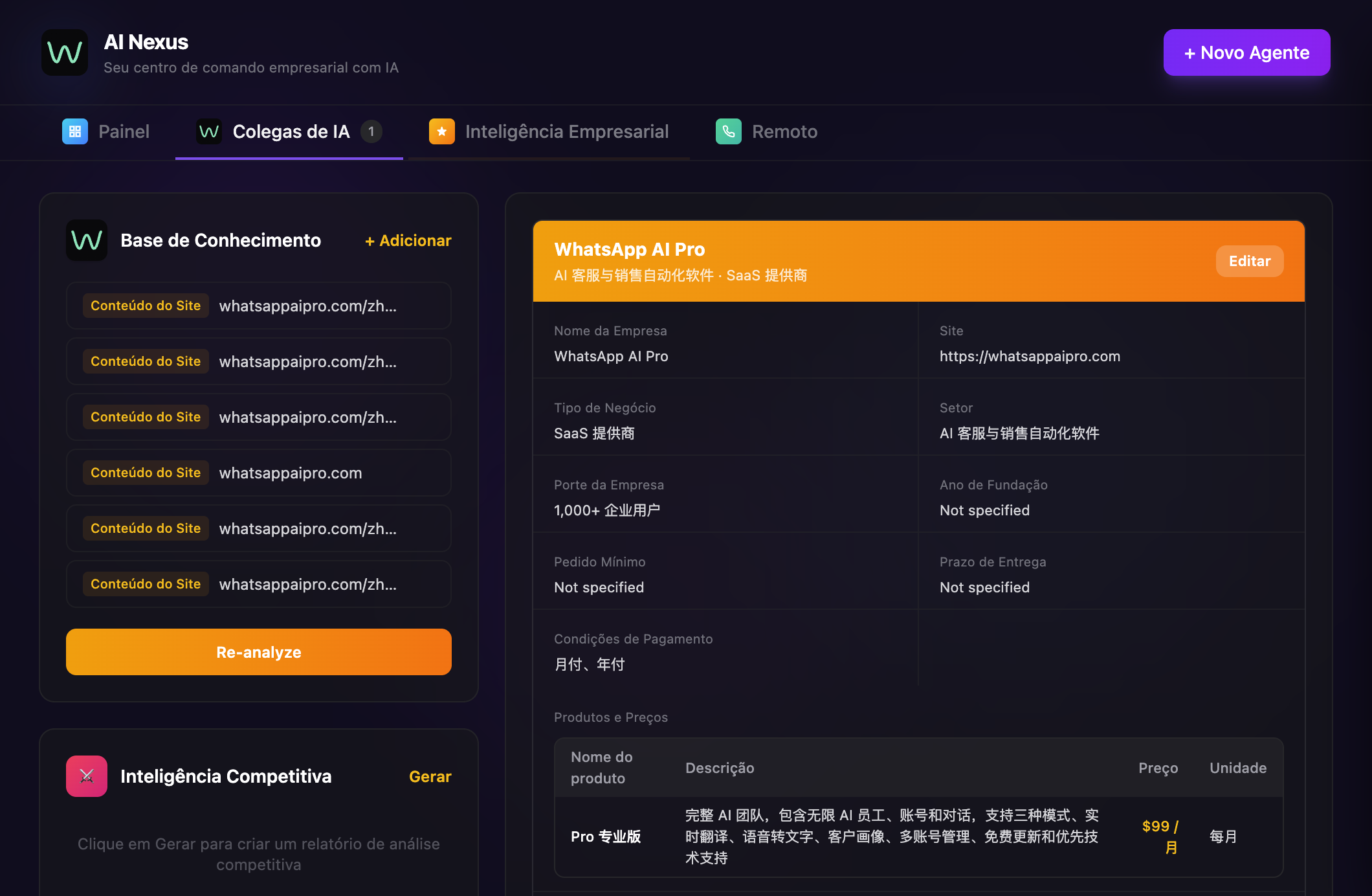The height and width of the screenshot is (896, 1372).
Task: Click the Inteligência Competitiva pink icon
Action: click(86, 776)
